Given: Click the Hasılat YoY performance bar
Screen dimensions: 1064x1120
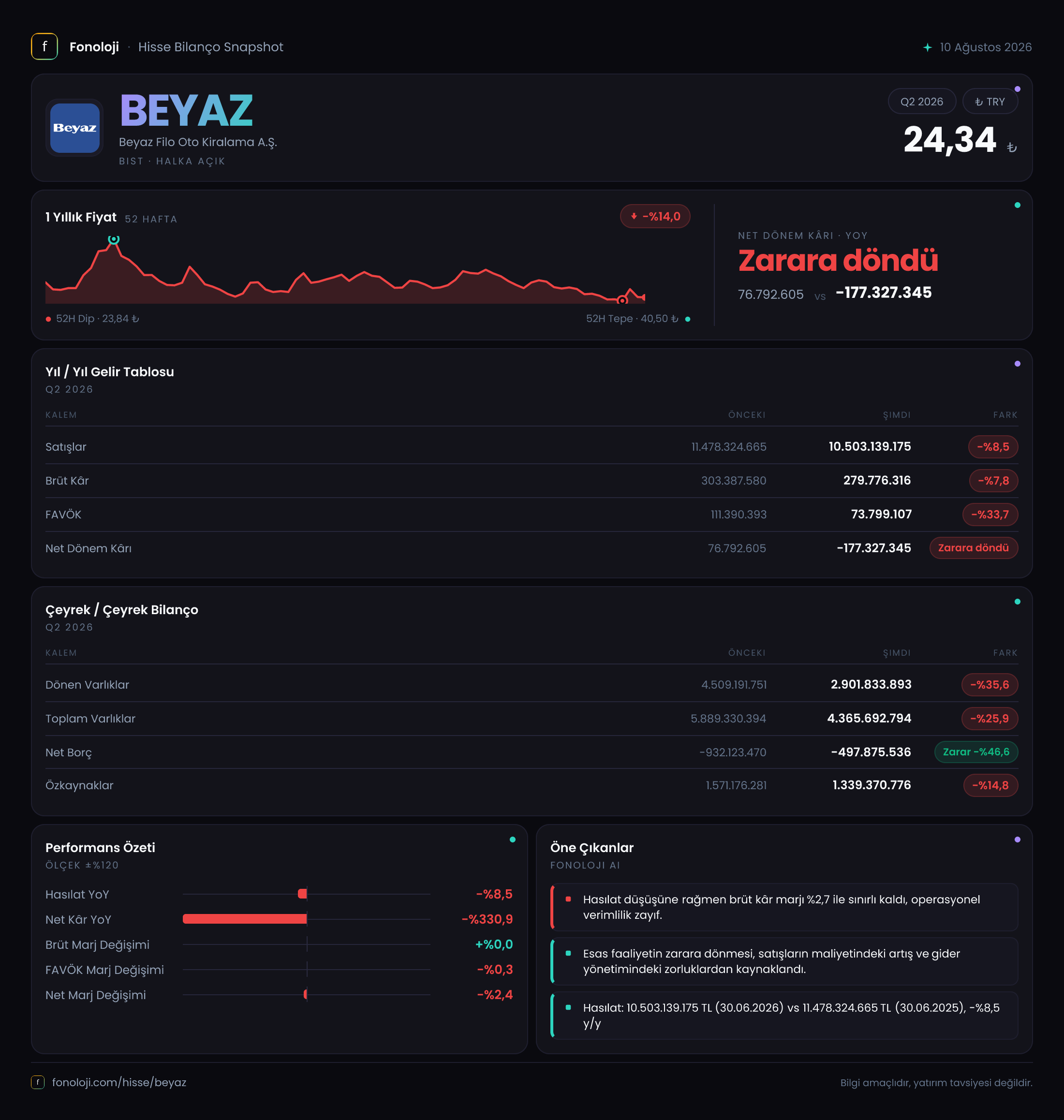Looking at the screenshot, I should tap(302, 894).
